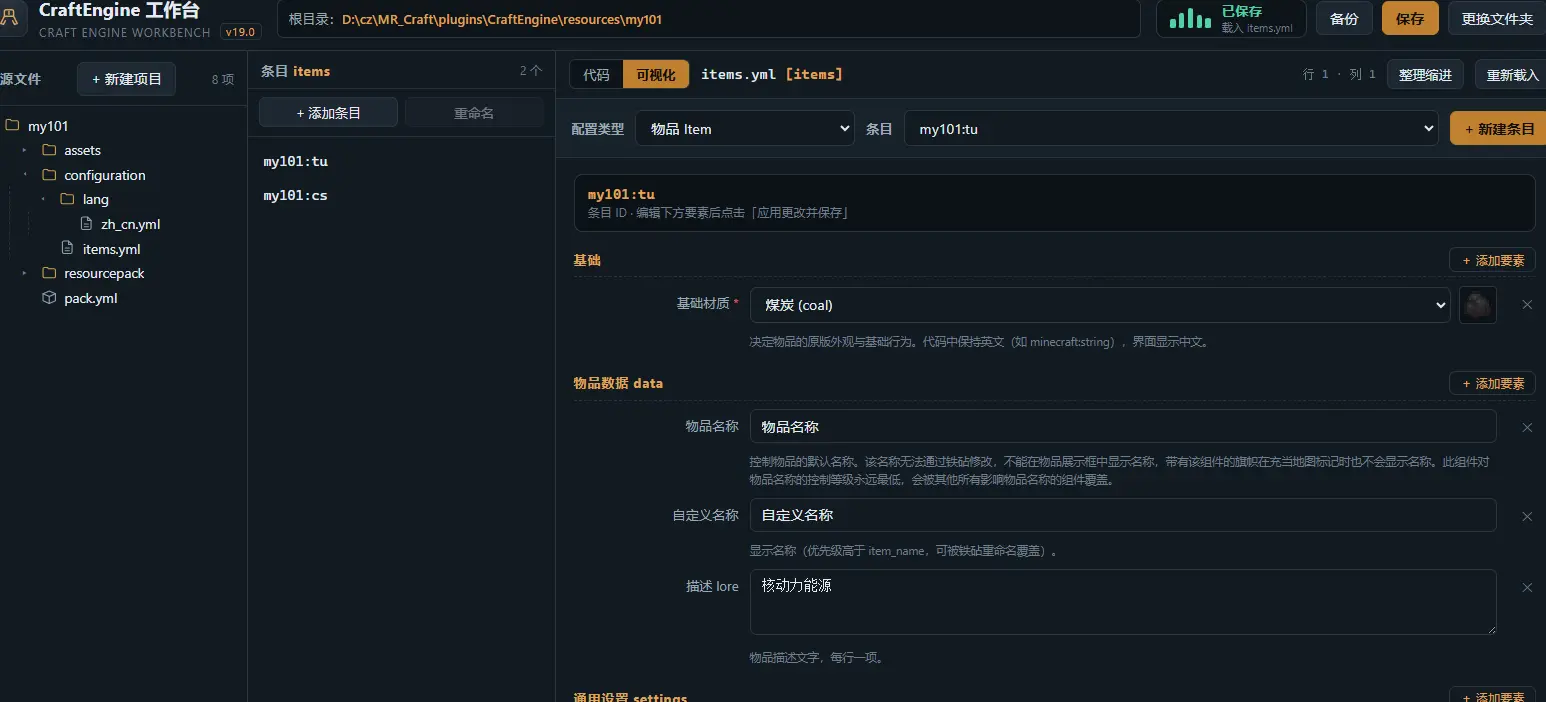Viewport: 1546px width, 702px height.
Task: Click the 更换文件夹 button
Action: point(1497,18)
